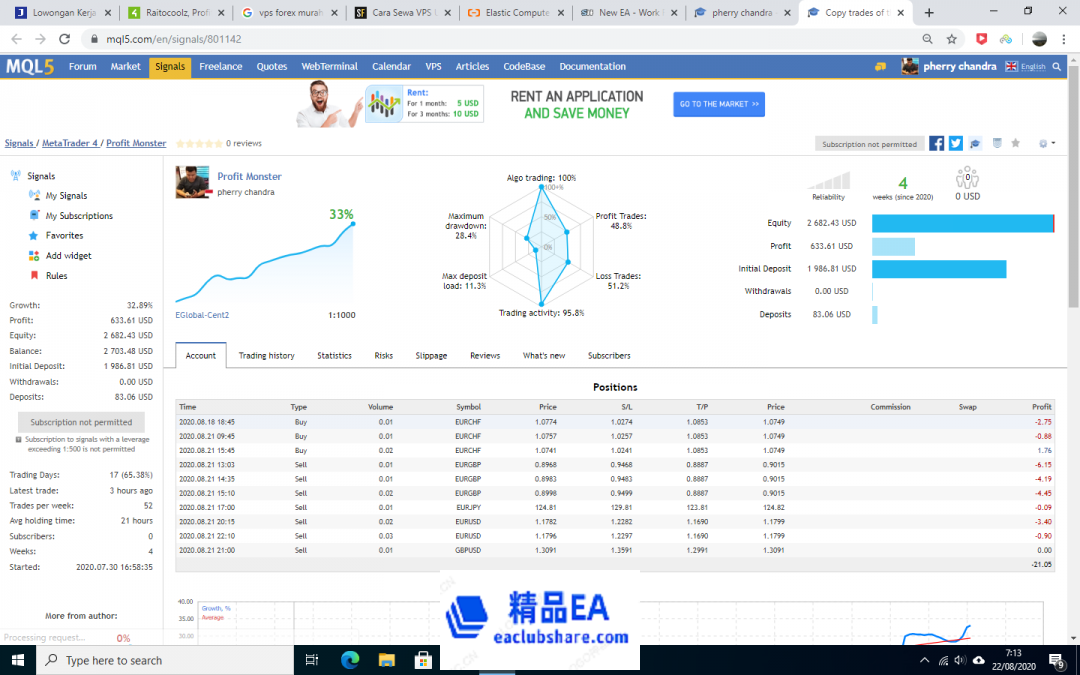Click the Facebook share icon
This screenshot has width=1080, height=675.
coord(936,144)
